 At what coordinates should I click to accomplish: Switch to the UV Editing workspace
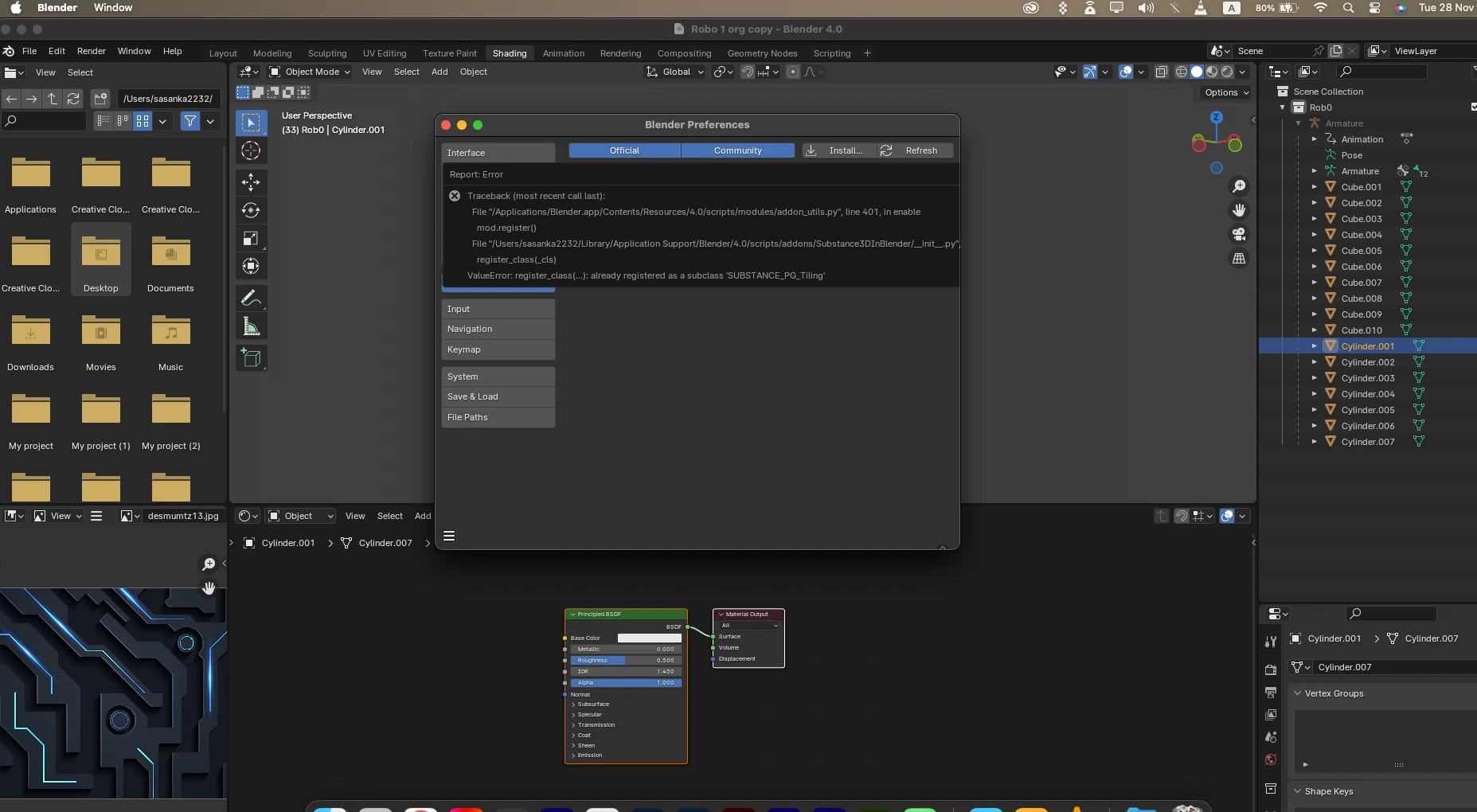[x=385, y=53]
